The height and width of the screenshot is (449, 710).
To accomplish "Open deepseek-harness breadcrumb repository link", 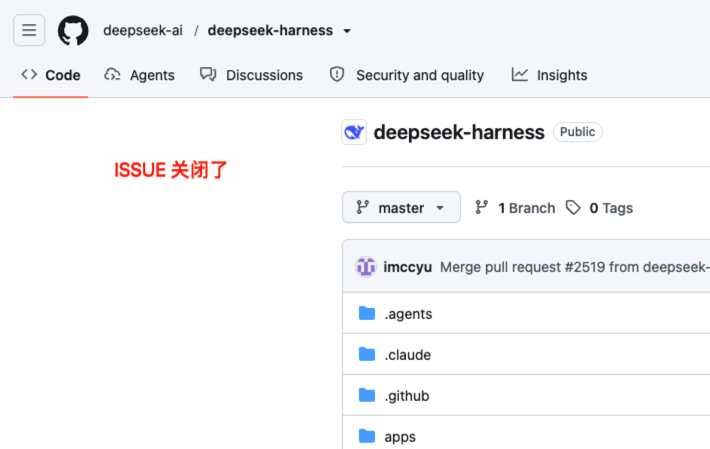I will [270, 30].
